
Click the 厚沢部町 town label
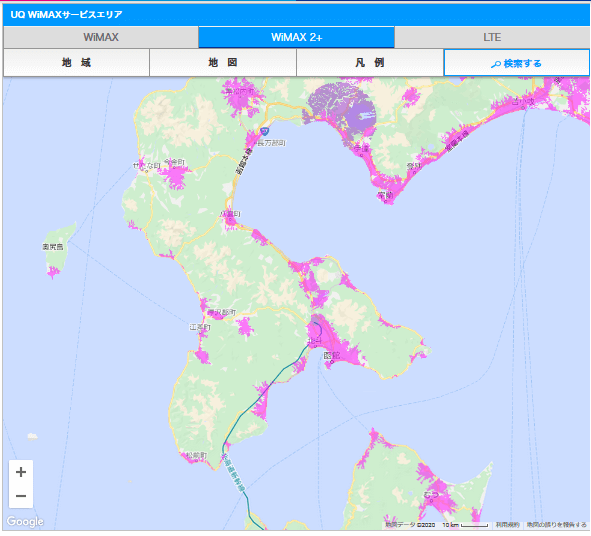pyautogui.click(x=222, y=312)
